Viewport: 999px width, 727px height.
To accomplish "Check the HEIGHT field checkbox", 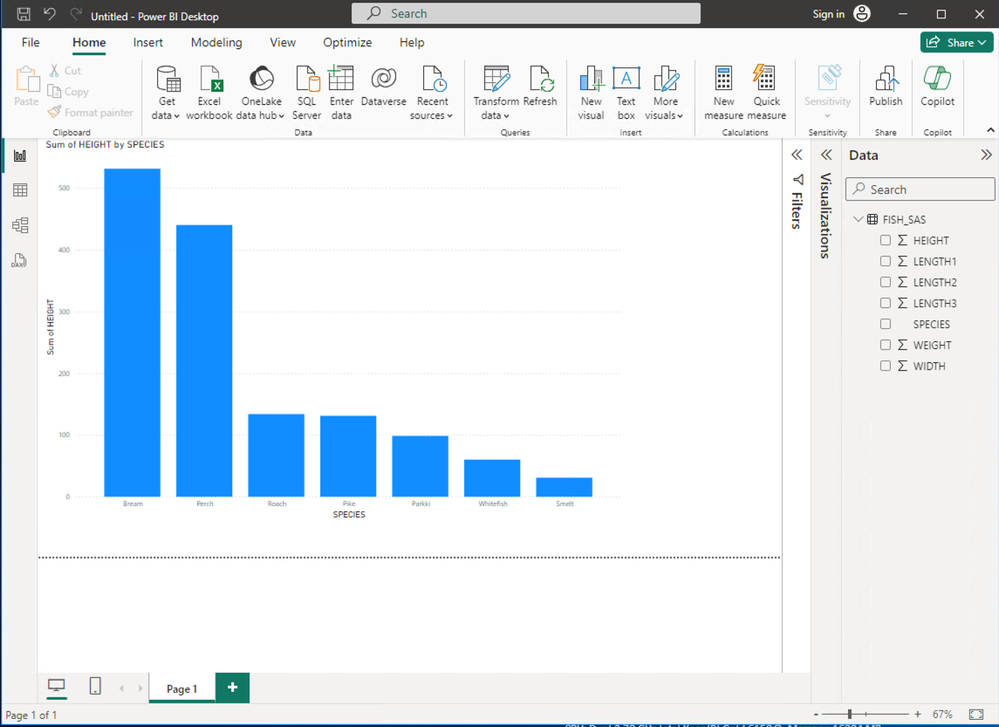I will tap(885, 240).
